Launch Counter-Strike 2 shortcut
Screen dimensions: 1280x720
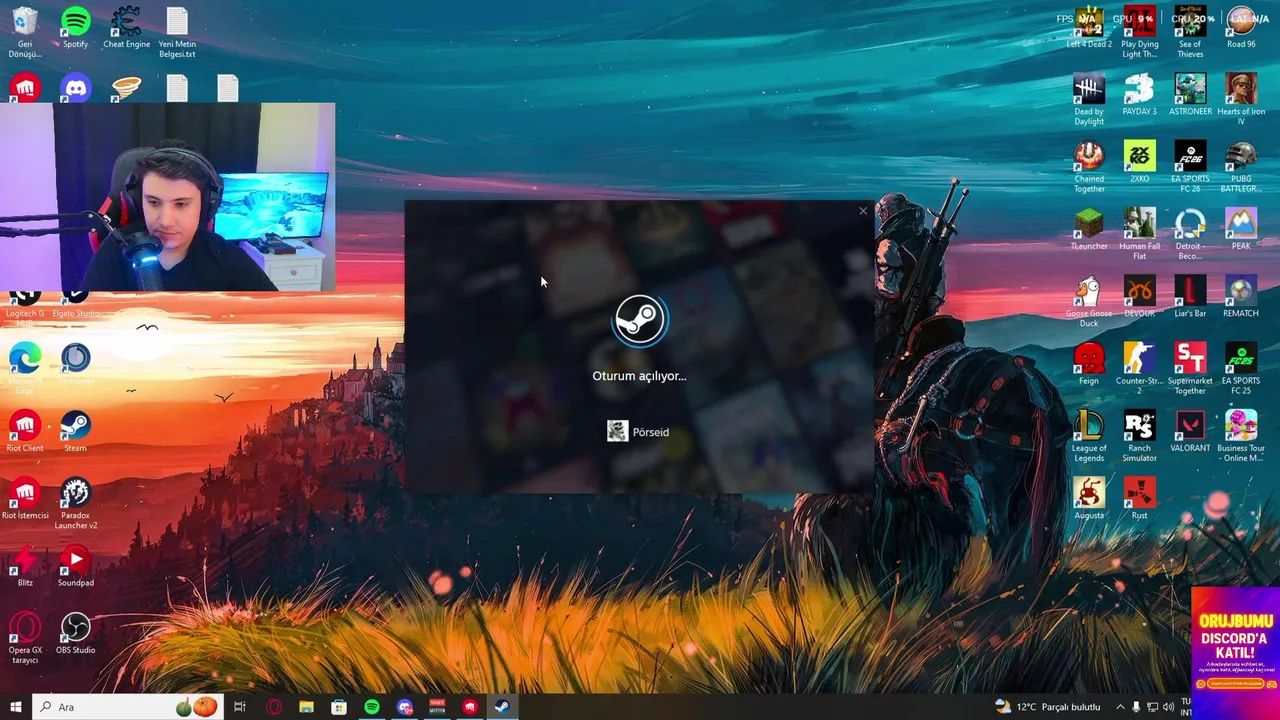1139,369
